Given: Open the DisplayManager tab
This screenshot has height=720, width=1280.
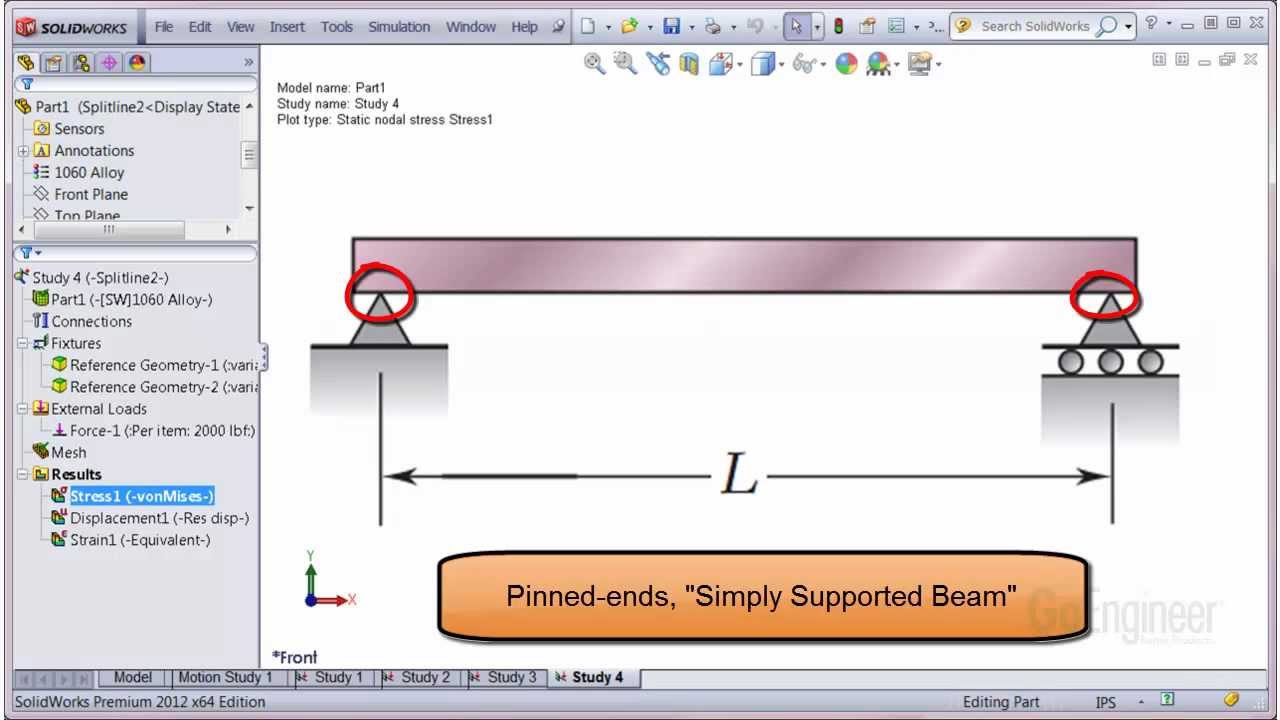Looking at the screenshot, I should [x=137, y=62].
